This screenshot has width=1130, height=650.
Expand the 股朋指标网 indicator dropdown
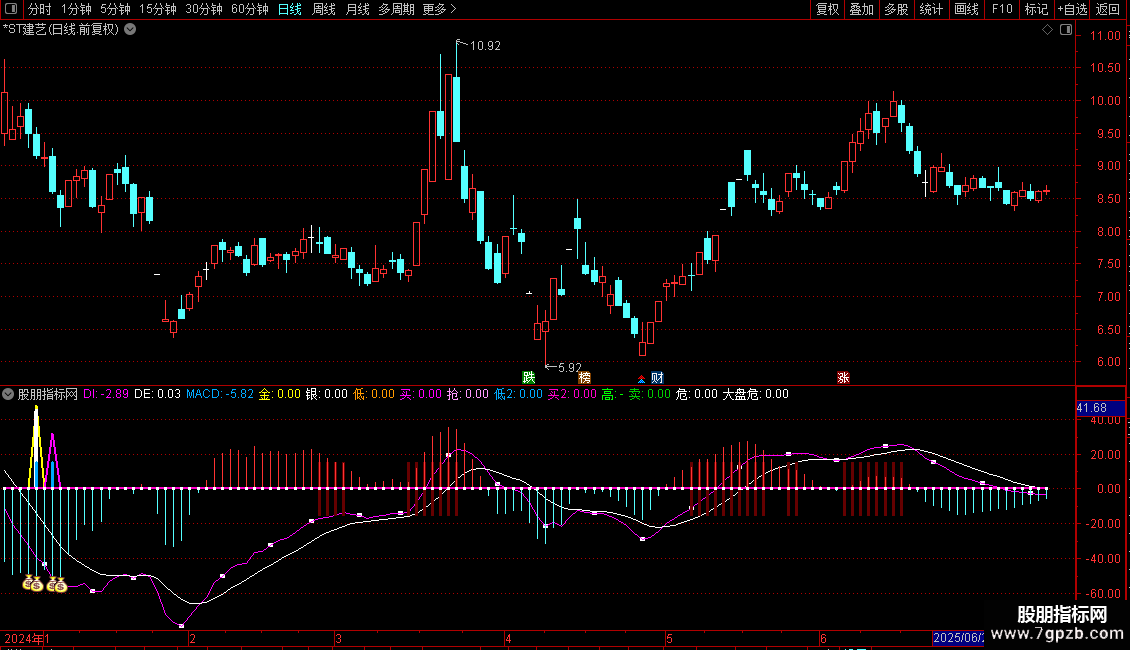click(9, 394)
